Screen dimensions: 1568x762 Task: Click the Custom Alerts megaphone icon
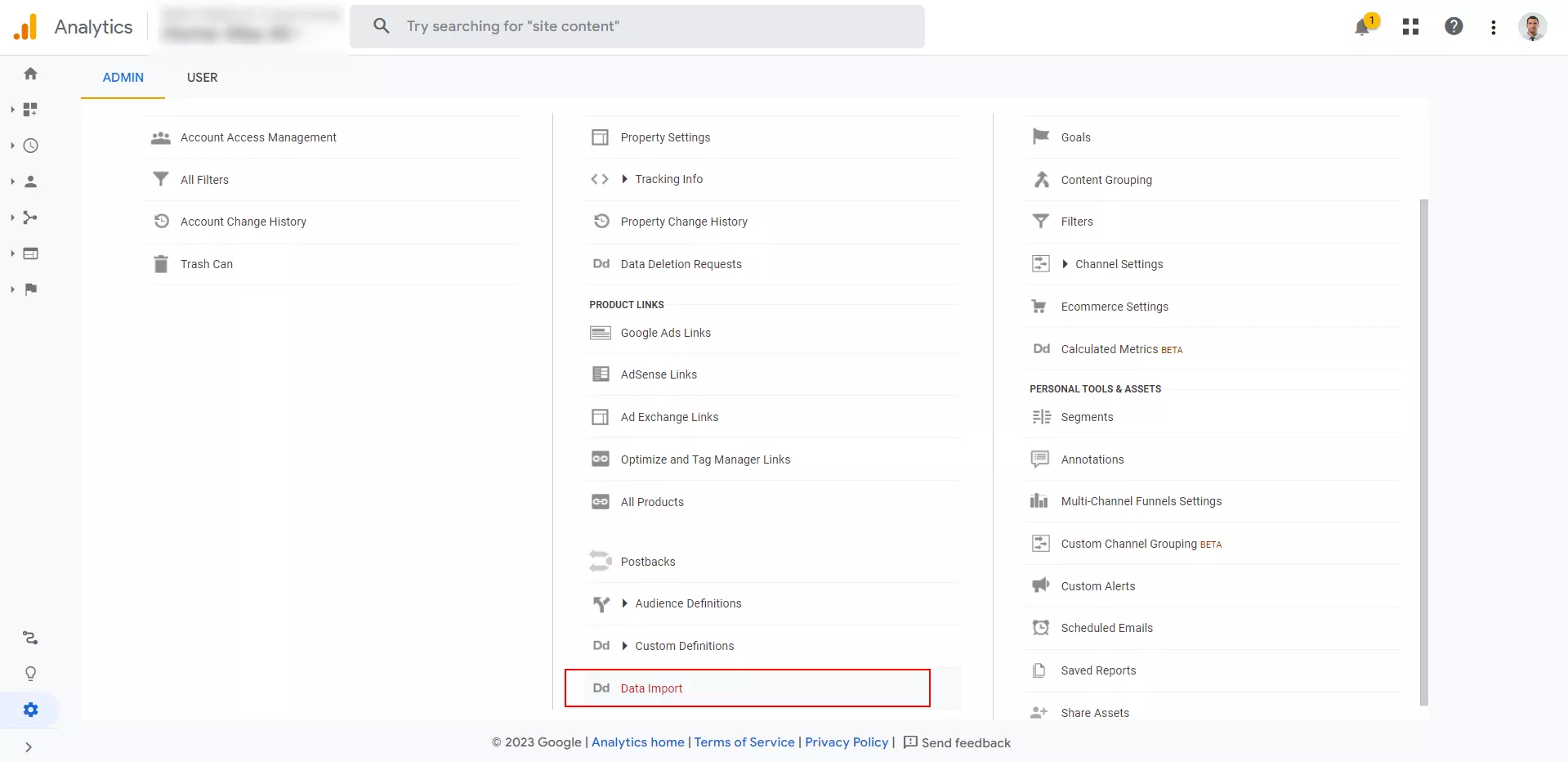click(1040, 585)
